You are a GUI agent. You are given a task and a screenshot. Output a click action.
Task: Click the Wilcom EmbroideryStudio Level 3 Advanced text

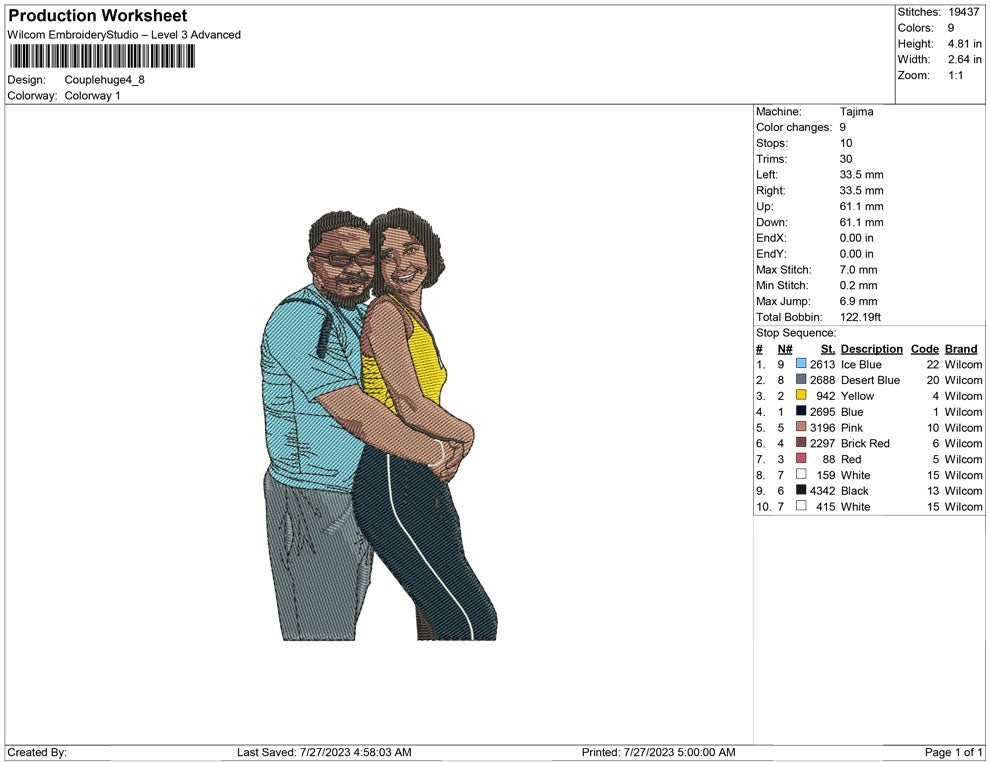click(124, 35)
